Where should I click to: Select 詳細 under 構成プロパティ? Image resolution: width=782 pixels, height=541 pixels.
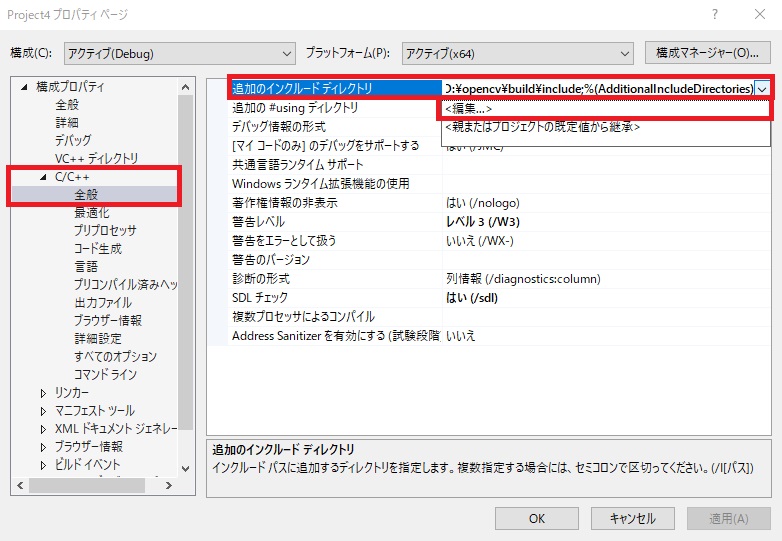click(x=67, y=123)
